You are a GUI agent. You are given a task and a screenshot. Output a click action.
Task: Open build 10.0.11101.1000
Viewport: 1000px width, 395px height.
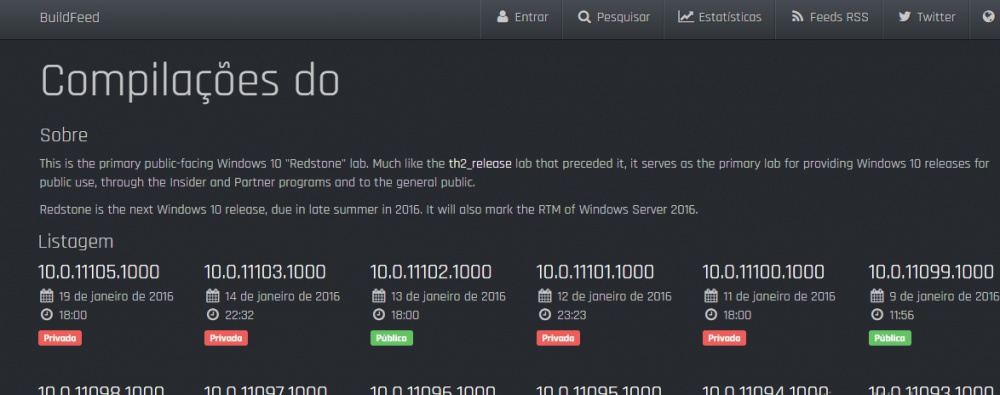(595, 272)
